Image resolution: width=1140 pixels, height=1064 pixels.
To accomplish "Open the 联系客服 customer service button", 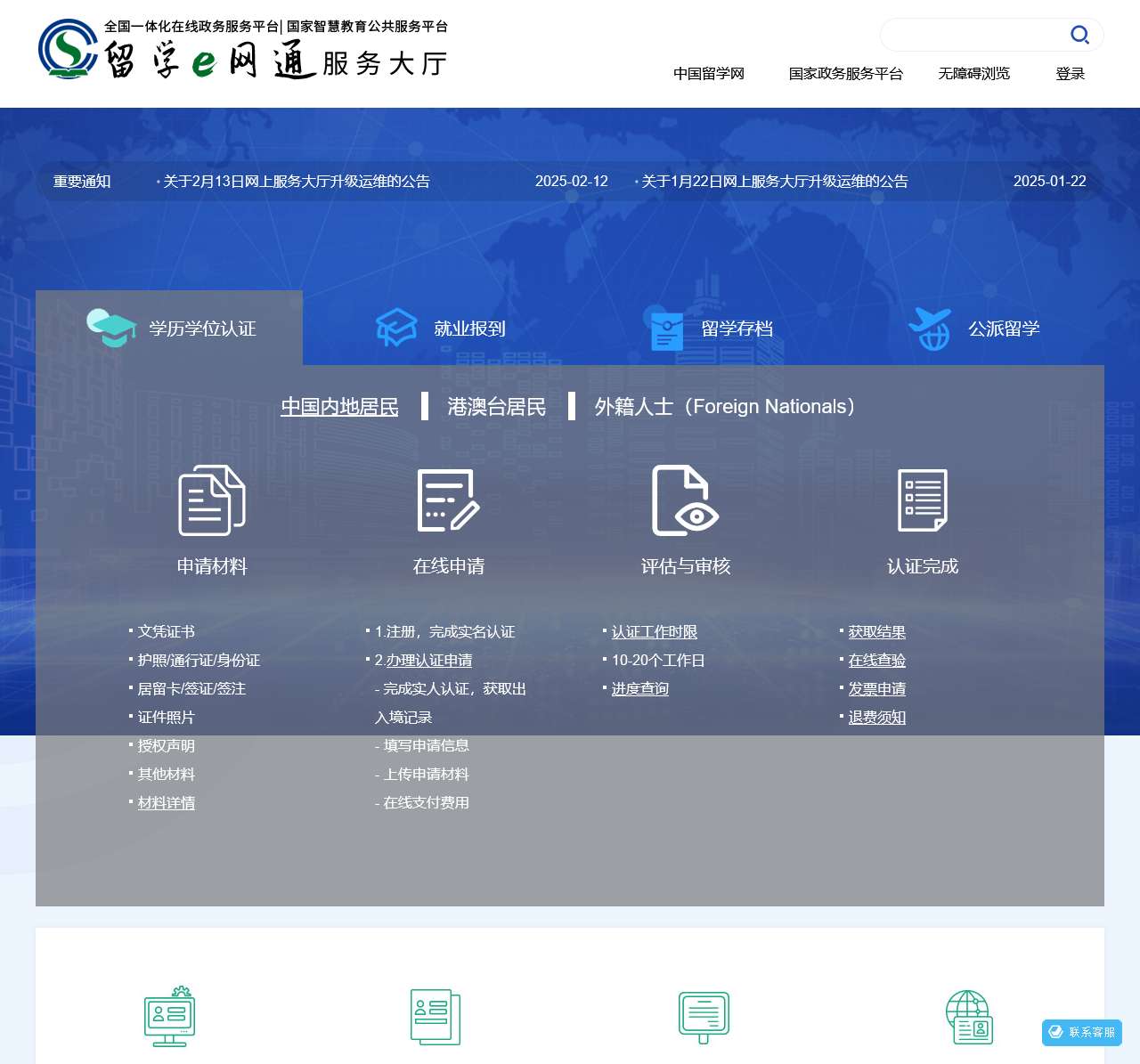I will tap(1082, 1033).
